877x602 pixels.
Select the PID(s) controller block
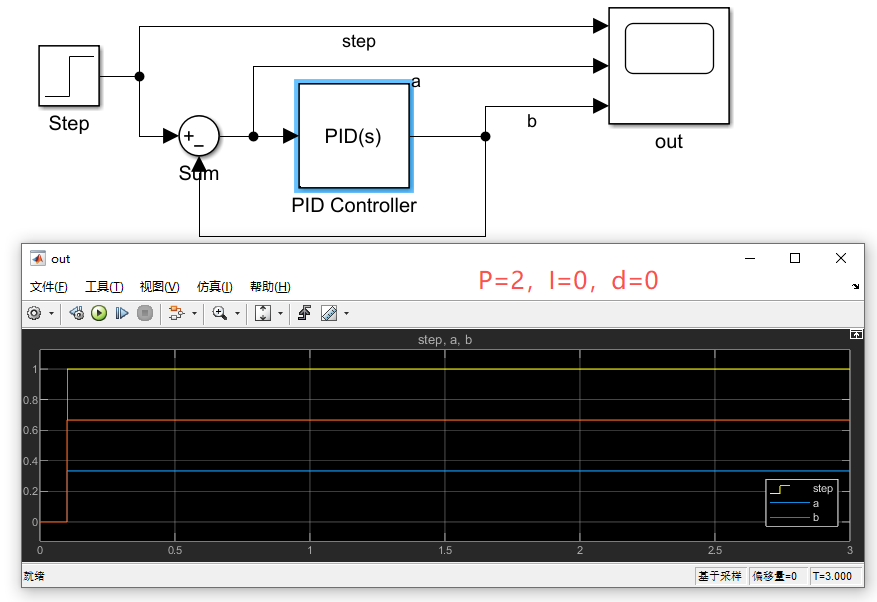click(354, 136)
